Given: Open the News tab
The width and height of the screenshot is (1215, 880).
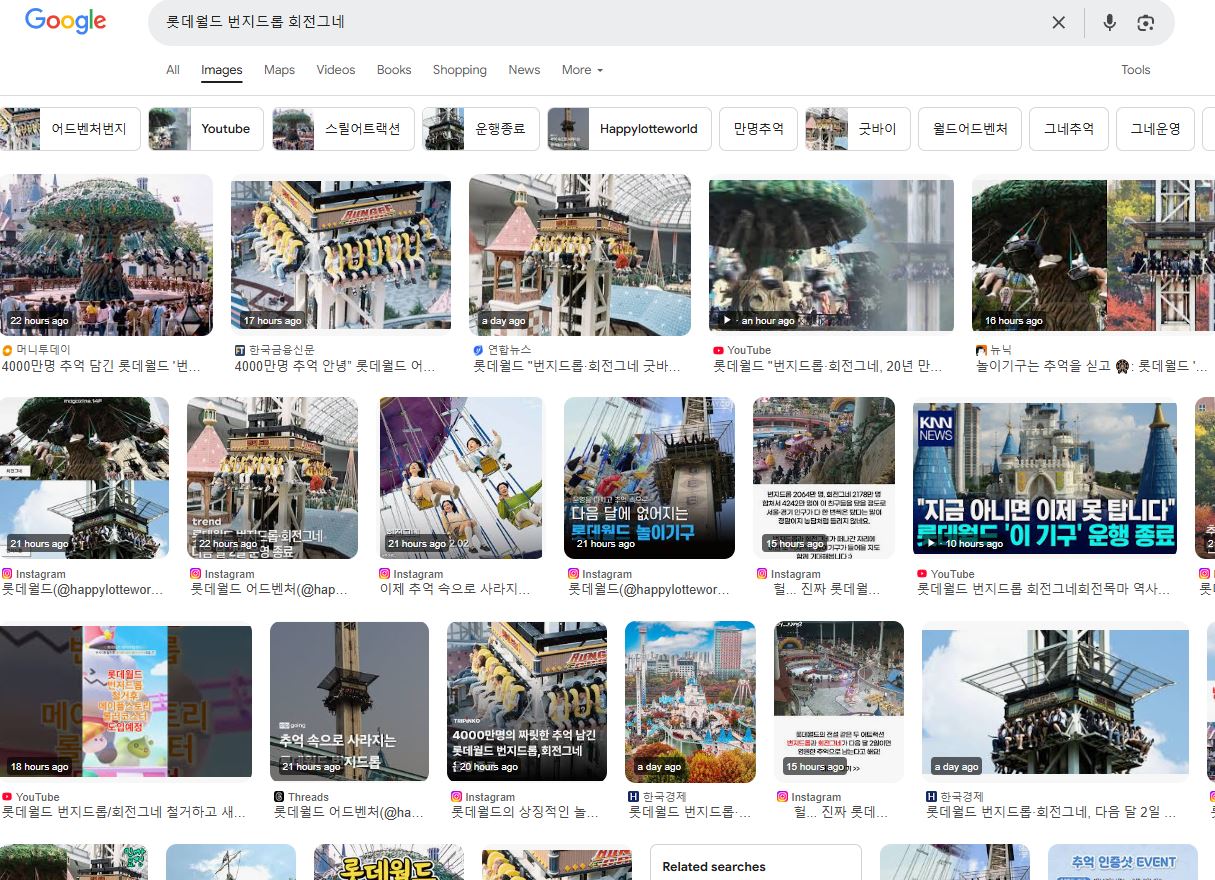Looking at the screenshot, I should coord(524,70).
